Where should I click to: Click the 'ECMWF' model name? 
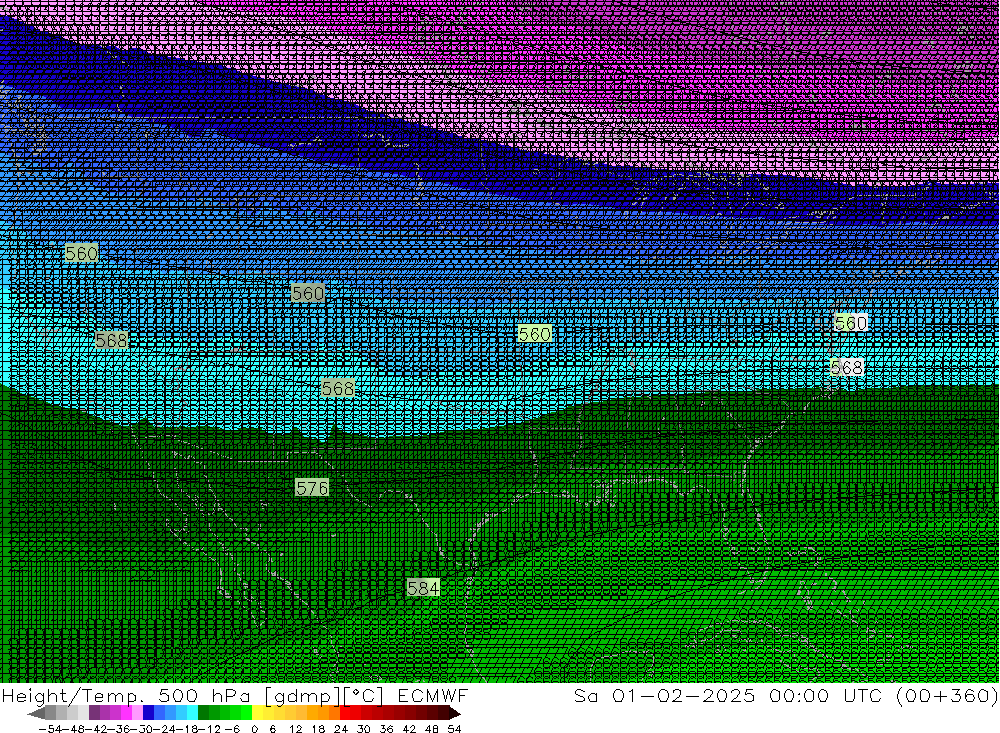pos(432,695)
